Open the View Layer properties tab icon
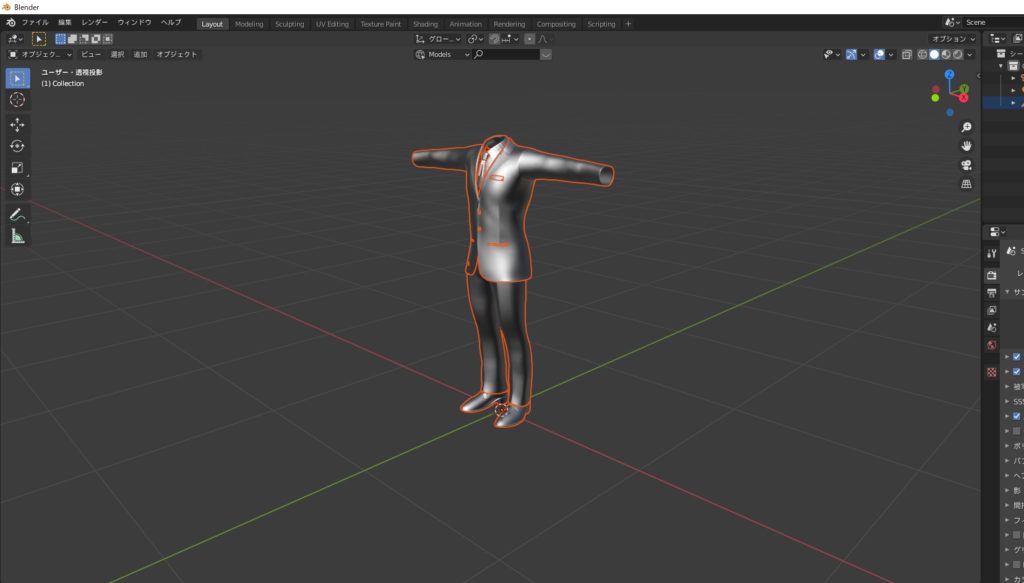1024x583 pixels. (x=991, y=310)
